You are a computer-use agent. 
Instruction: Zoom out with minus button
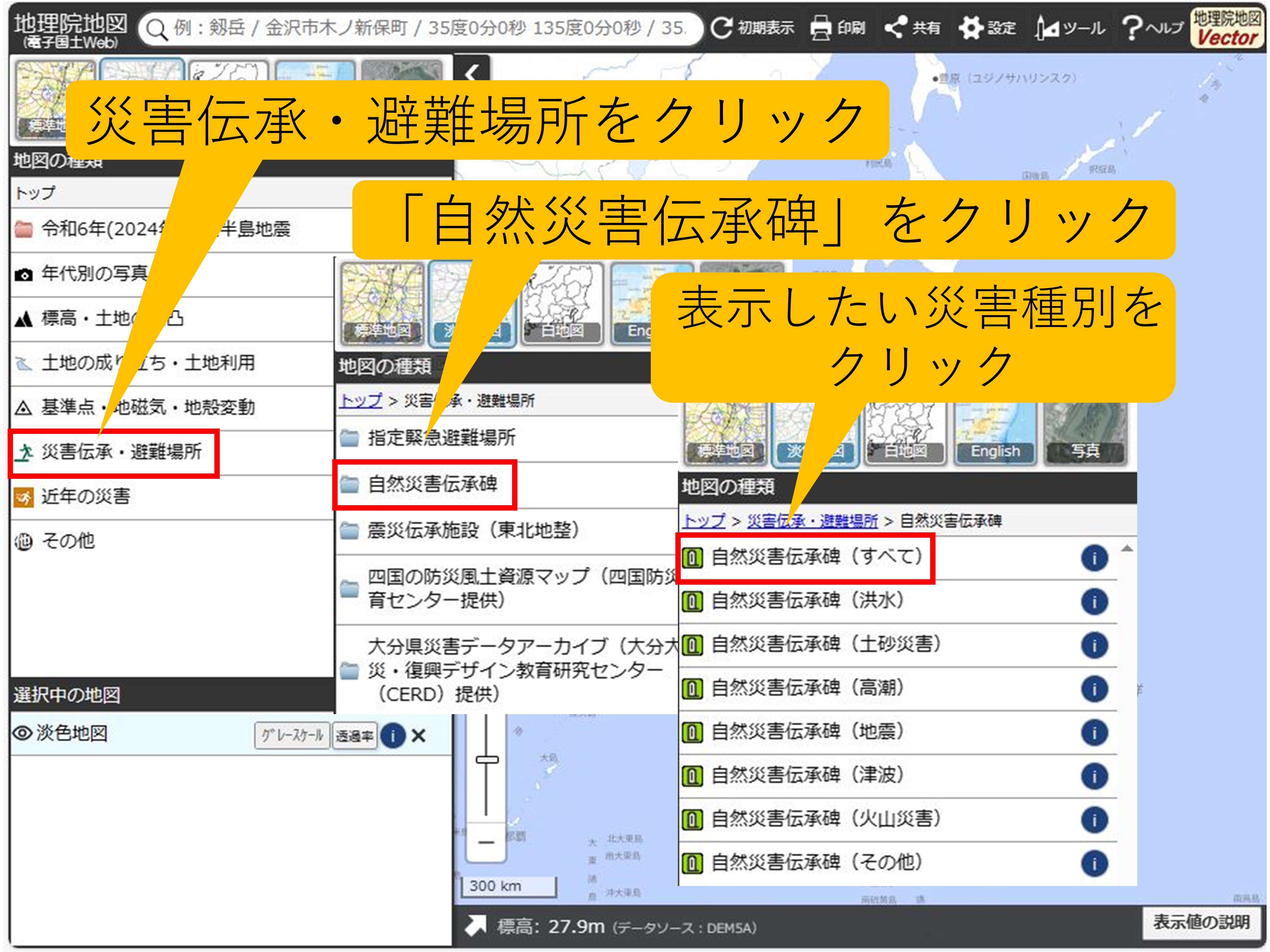click(486, 842)
